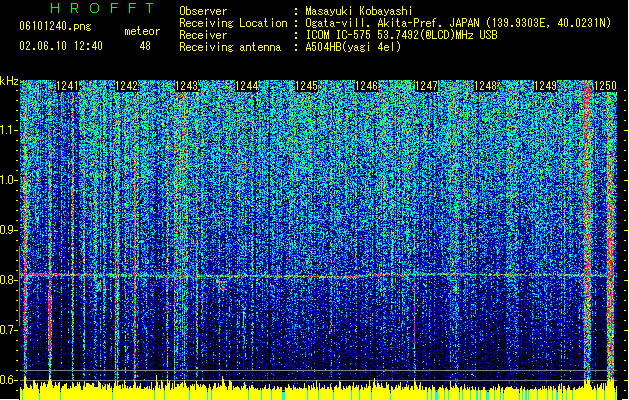
Task: Click the 06101240.png filename label
Action: pyautogui.click(x=55, y=27)
